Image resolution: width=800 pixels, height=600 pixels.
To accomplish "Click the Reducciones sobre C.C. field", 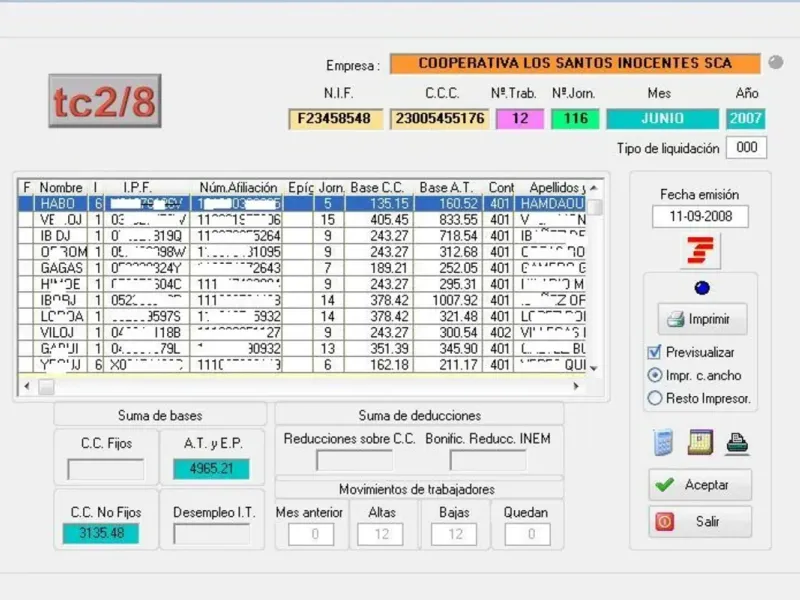I will coord(354,461).
